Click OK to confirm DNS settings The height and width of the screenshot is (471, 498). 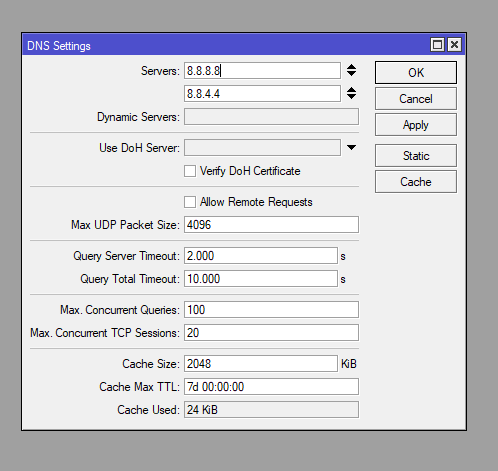pos(416,72)
